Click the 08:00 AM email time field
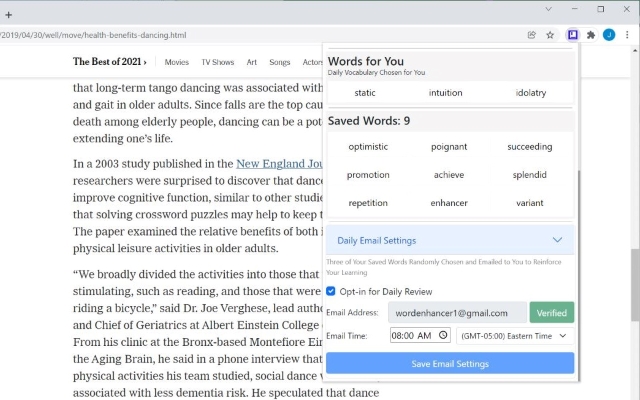This screenshot has width=640, height=400. click(420, 335)
